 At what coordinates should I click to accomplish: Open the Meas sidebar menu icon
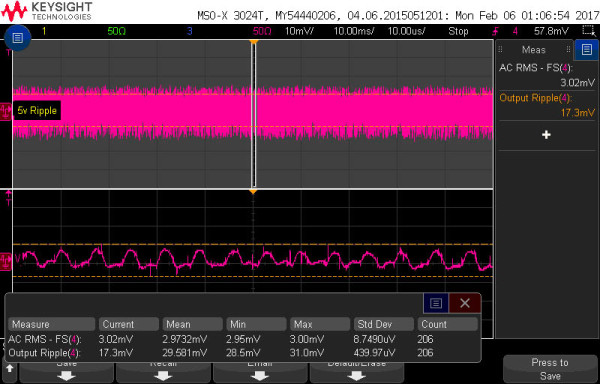tap(587, 49)
